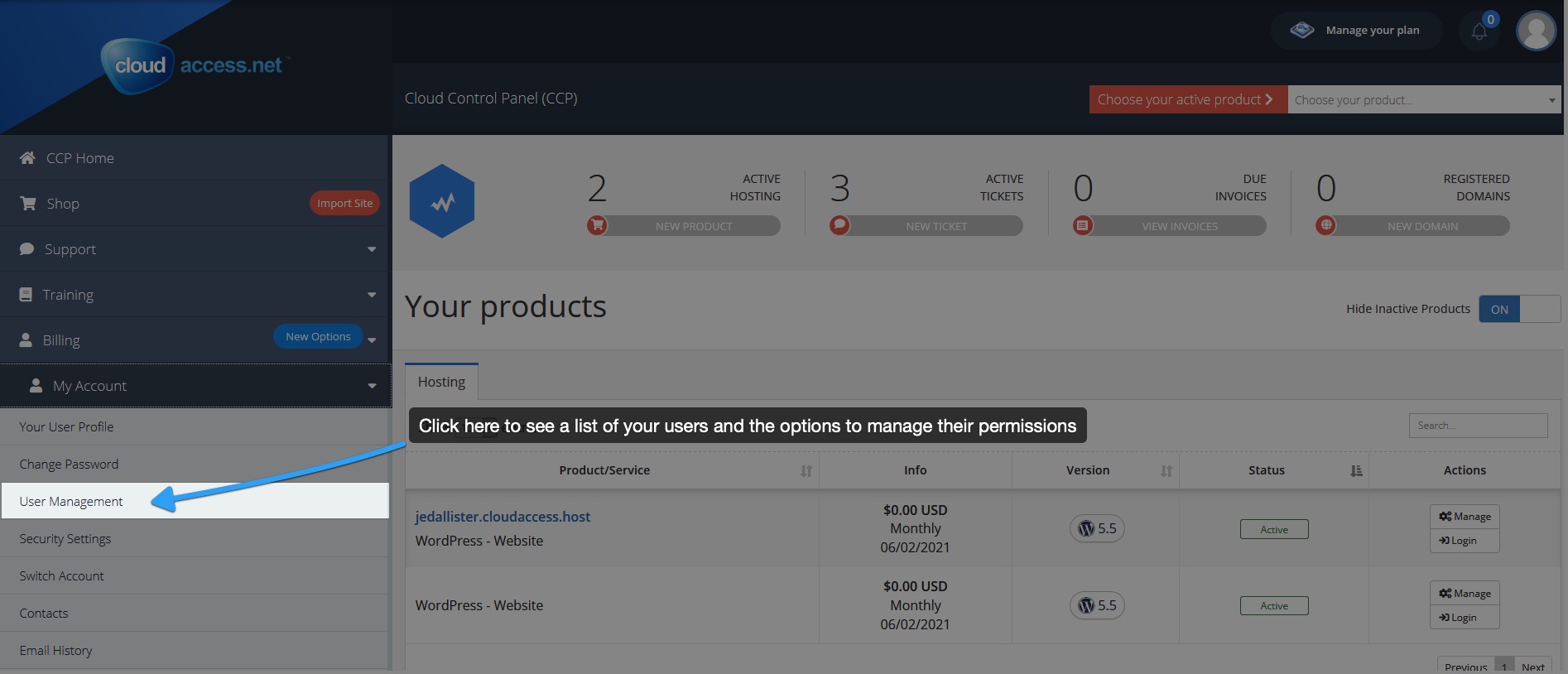Expand the Billing menu arrow
The image size is (1568, 674).
[x=372, y=340]
